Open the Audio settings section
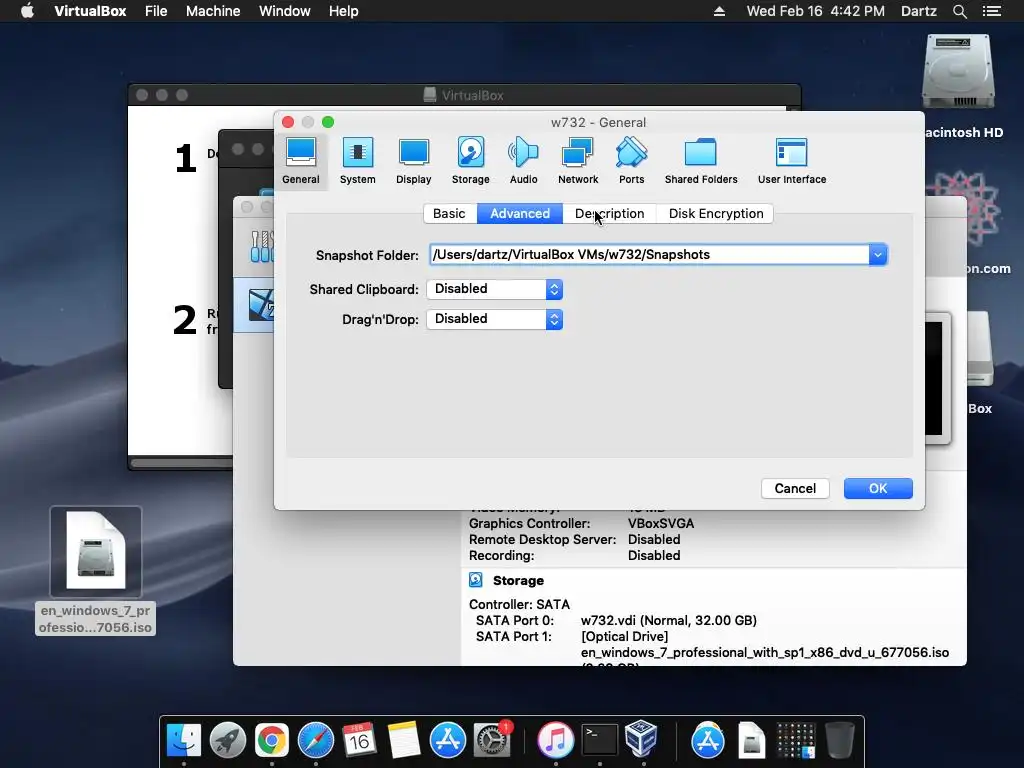 pos(523,161)
